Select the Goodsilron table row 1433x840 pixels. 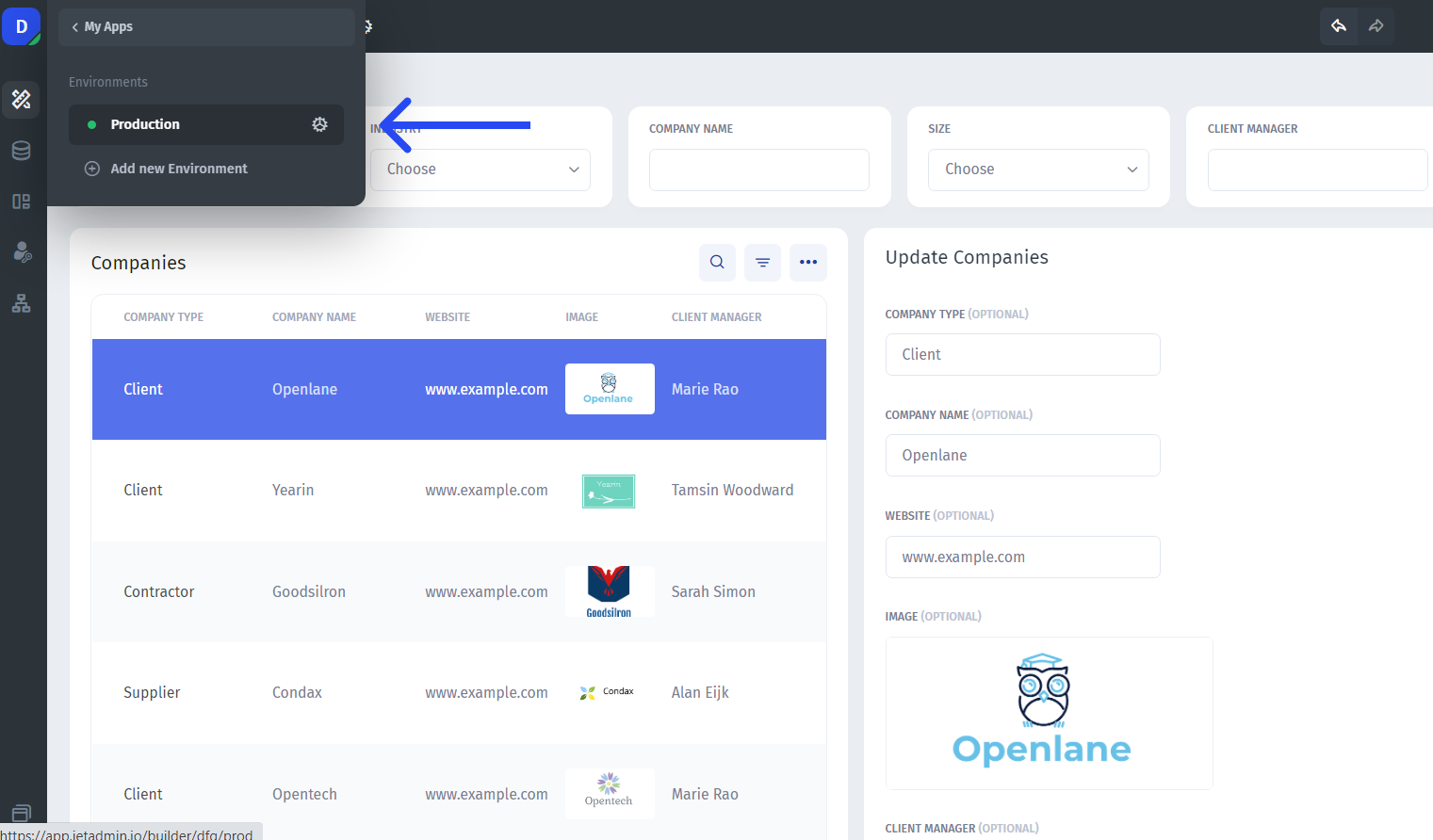coord(459,591)
